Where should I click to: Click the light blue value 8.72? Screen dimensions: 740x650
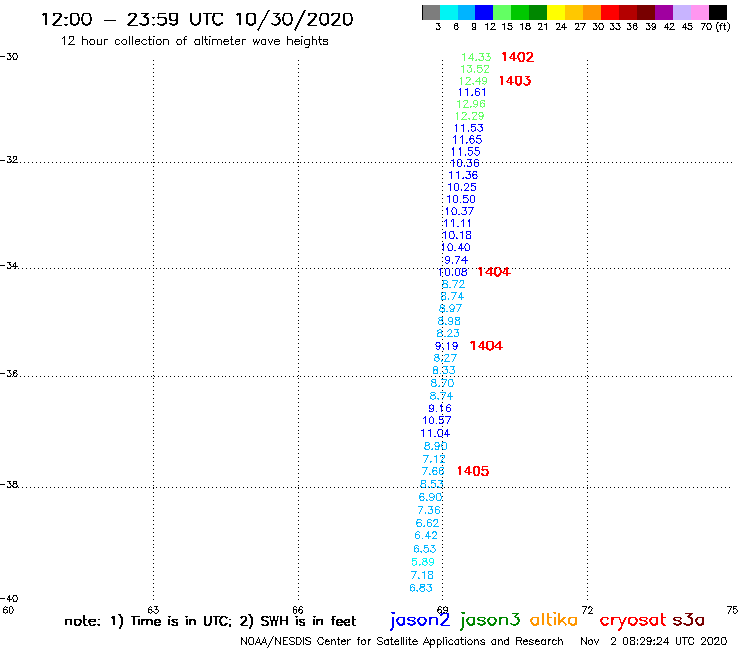click(453, 285)
